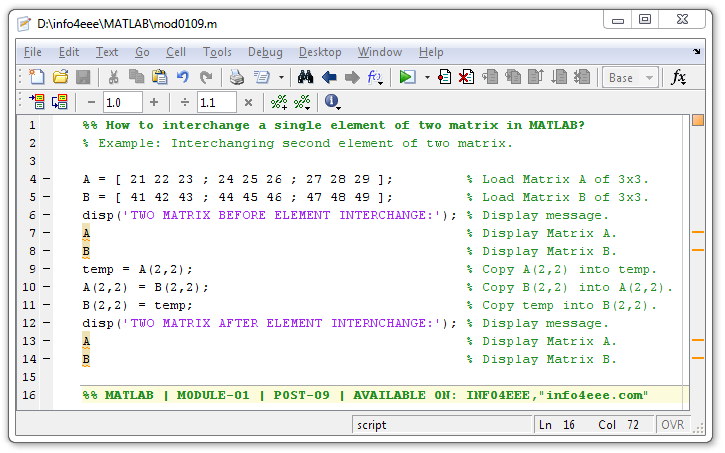Save the script with the floppy icon
Image resolution: width=725 pixels, height=453 pixels.
pyautogui.click(x=83, y=77)
